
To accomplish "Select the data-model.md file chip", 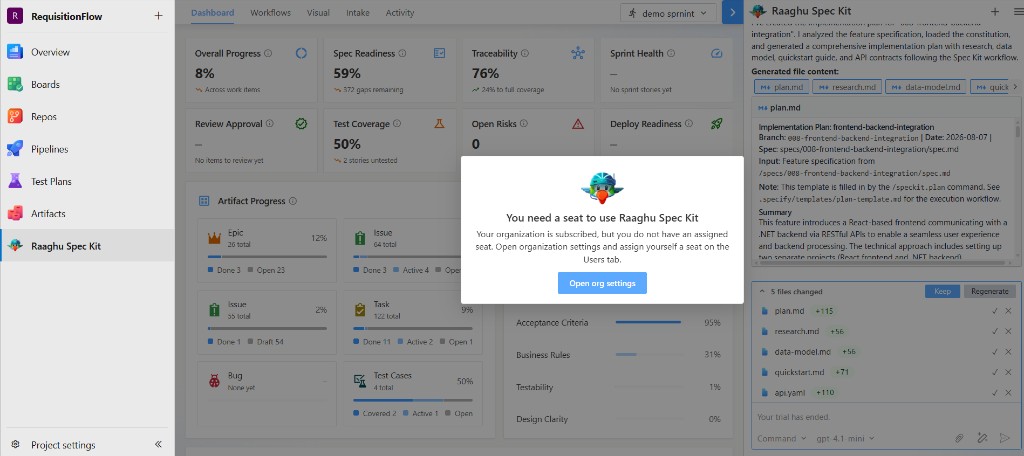I will coord(926,87).
